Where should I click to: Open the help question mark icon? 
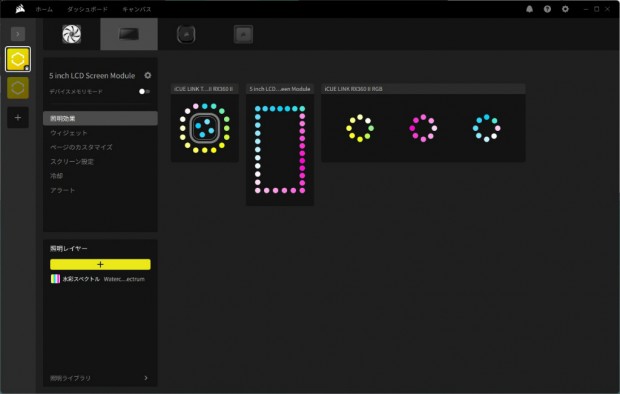pyautogui.click(x=547, y=9)
